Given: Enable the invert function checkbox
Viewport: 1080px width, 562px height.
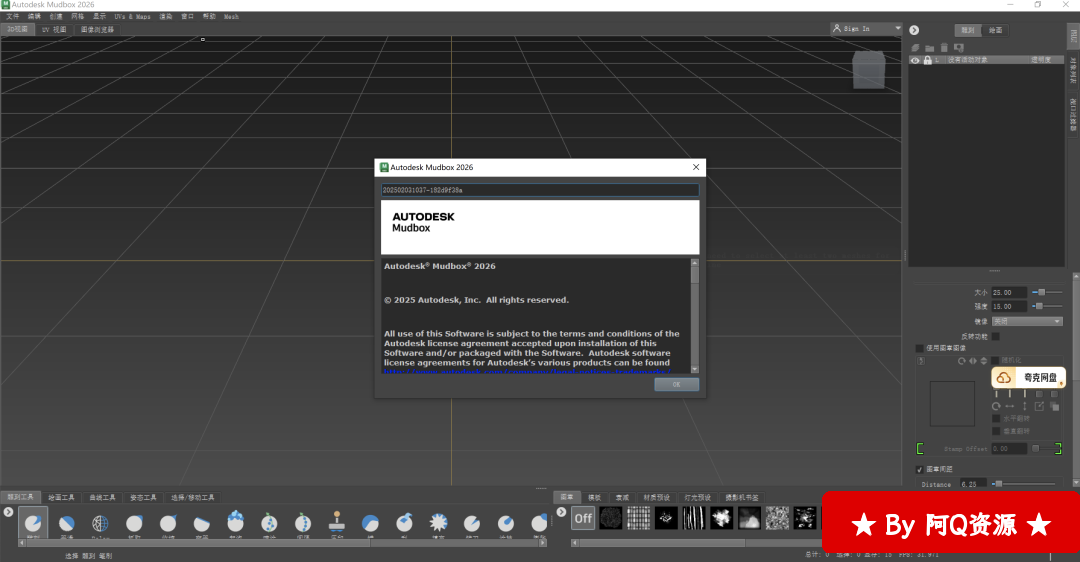Looking at the screenshot, I should point(995,336).
